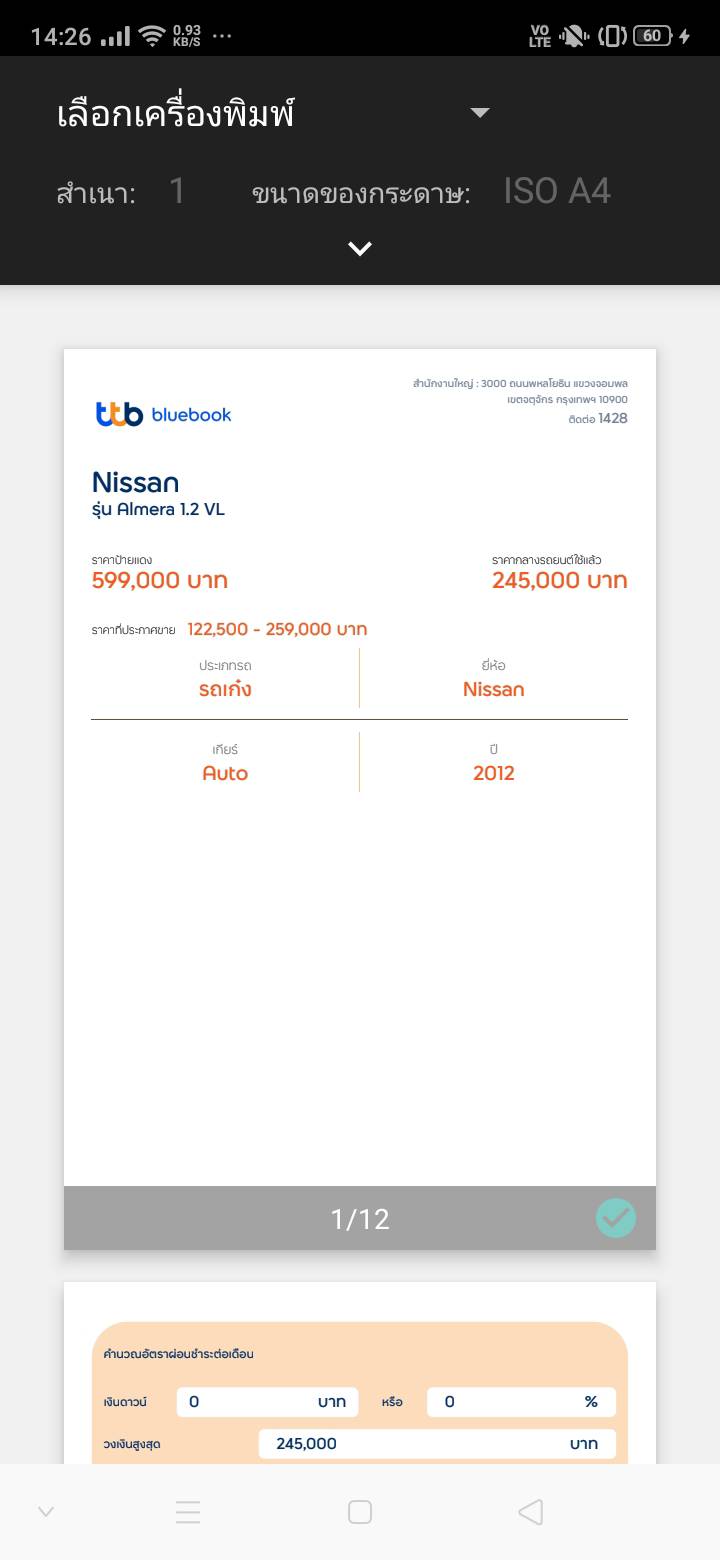720x1560 pixels.
Task: Open the printer selection dropdown arrow
Action: pos(480,113)
